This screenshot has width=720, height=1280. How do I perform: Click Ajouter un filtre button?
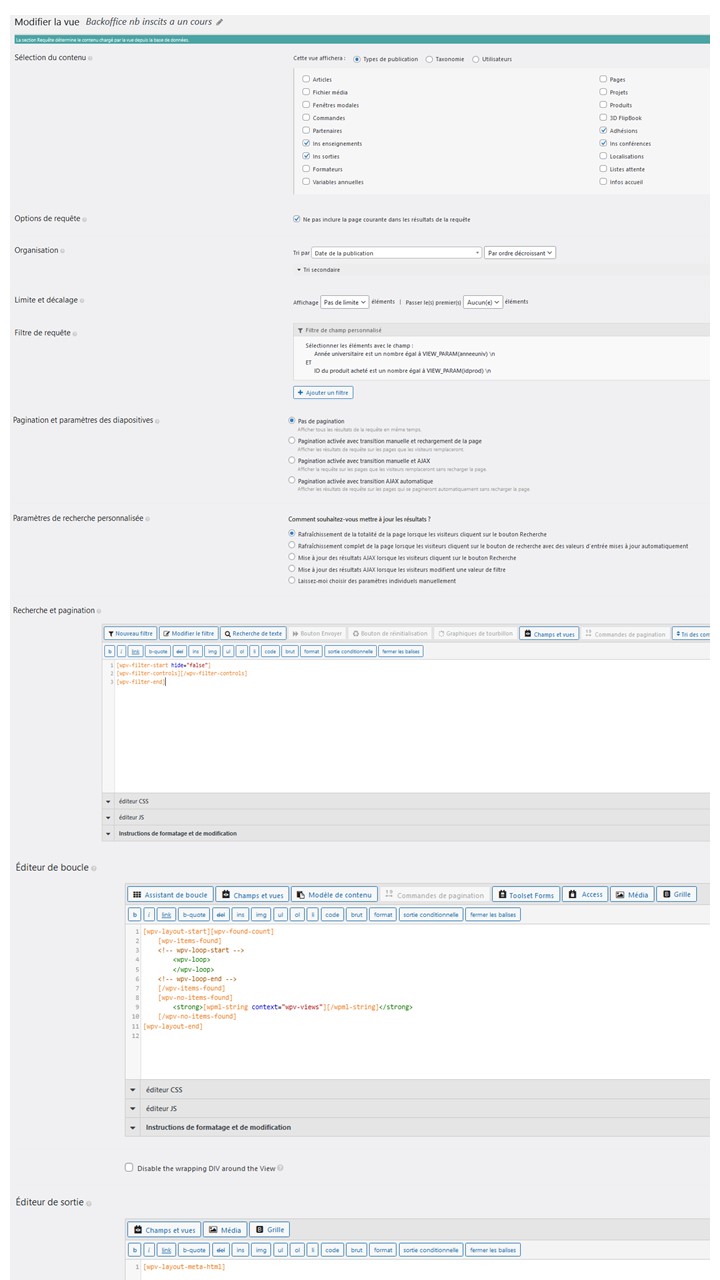tap(323, 393)
